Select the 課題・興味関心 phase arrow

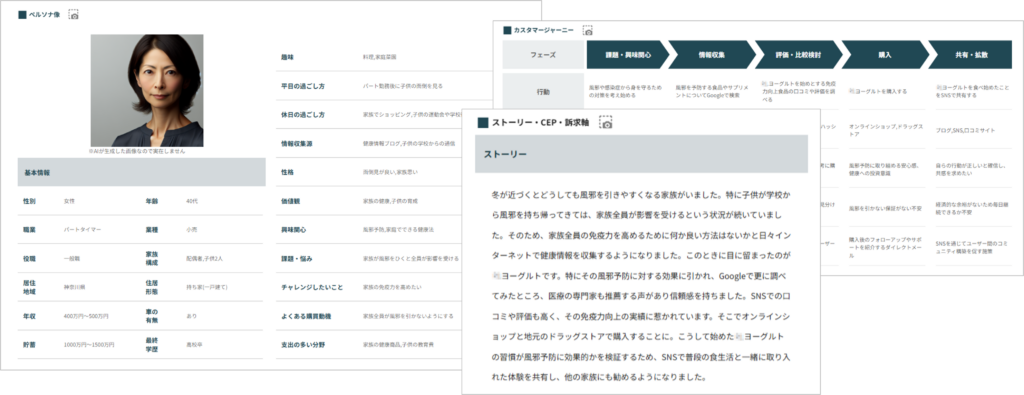628,55
